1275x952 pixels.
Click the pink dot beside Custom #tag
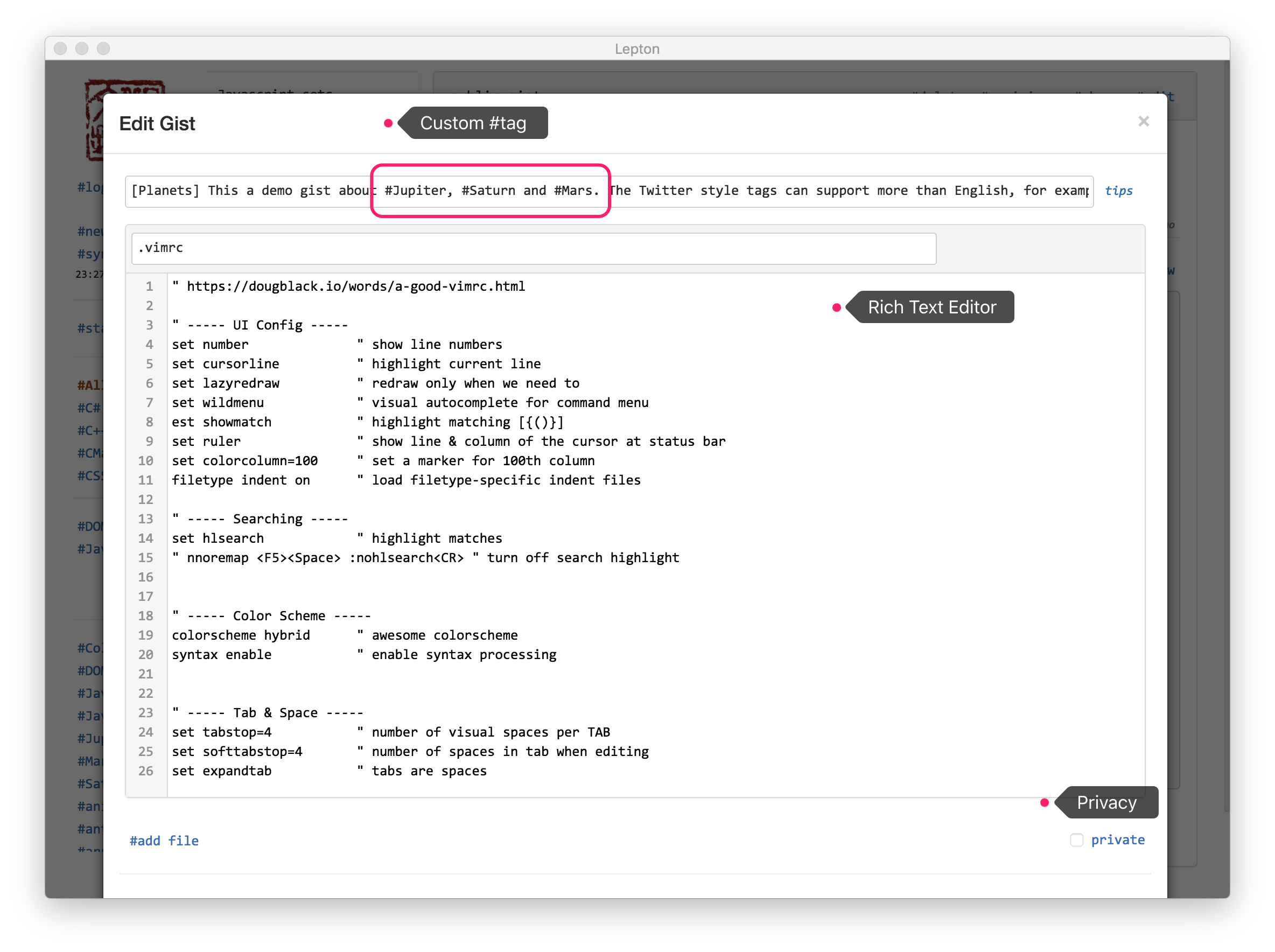[388, 123]
